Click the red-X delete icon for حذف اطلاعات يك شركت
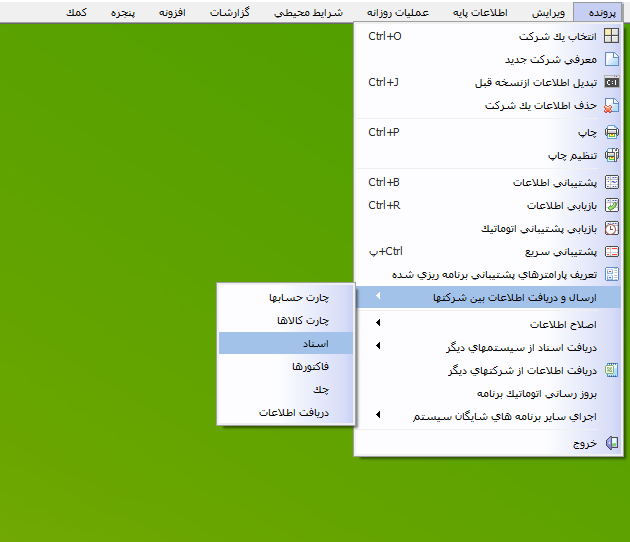Image resolution: width=630 pixels, height=542 pixels. coord(612,105)
